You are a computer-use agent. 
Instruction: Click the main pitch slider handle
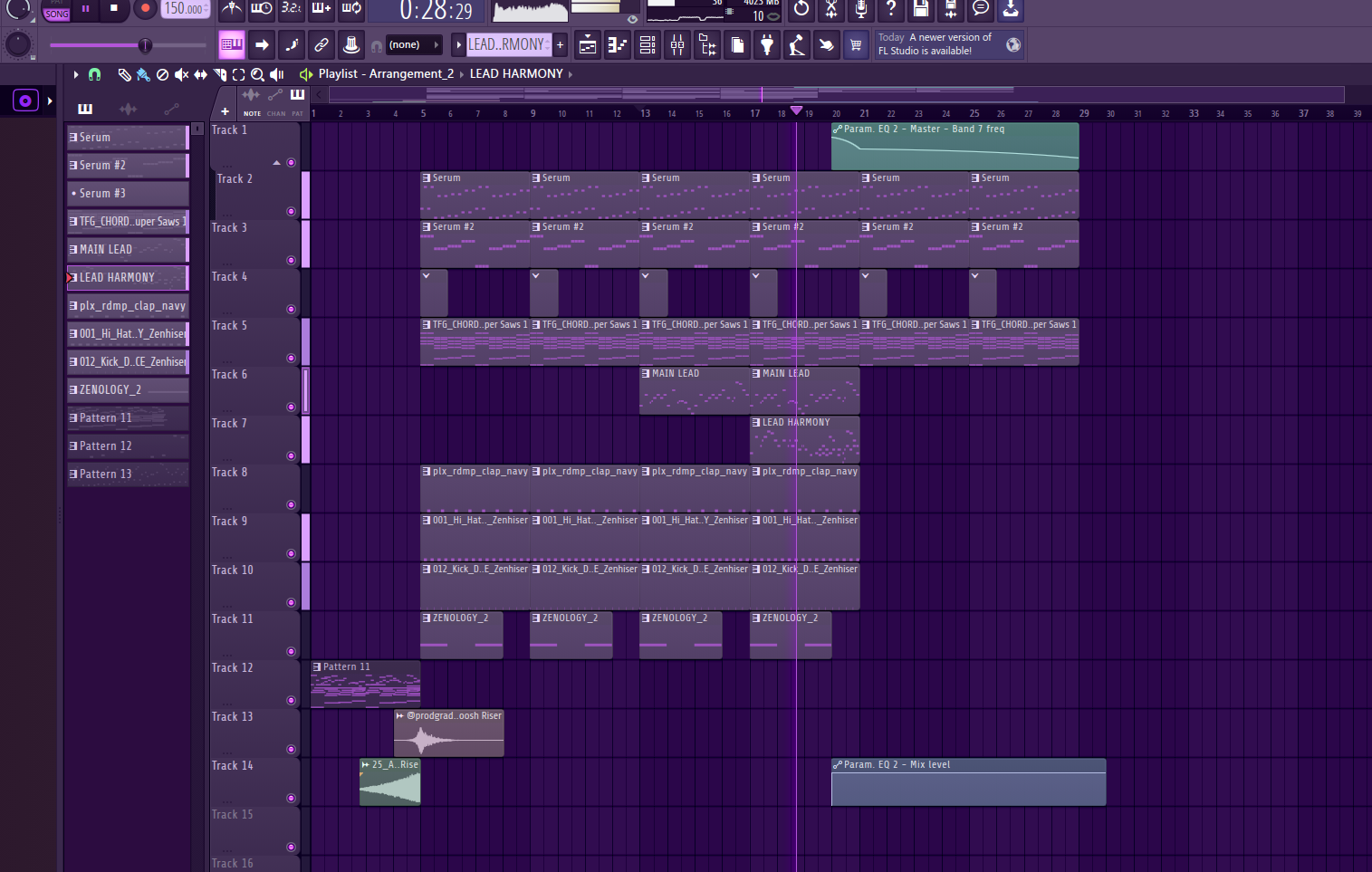145,45
